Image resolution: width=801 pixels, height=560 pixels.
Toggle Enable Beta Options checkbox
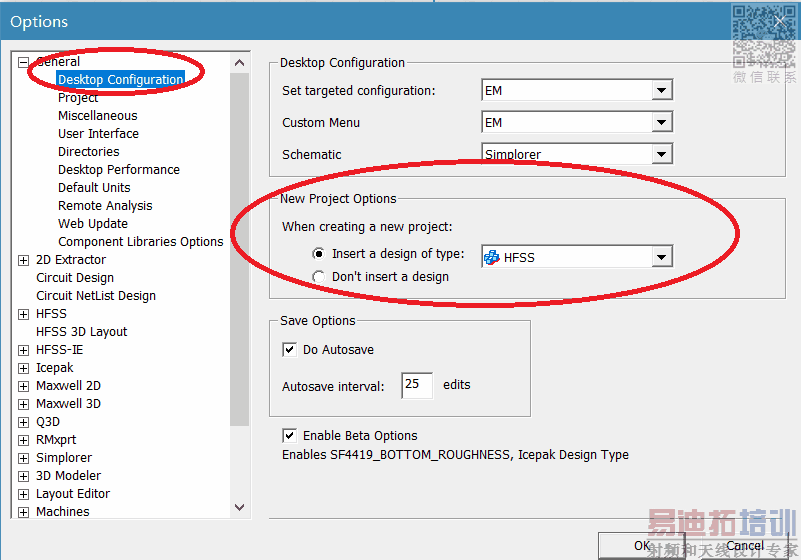(289, 435)
